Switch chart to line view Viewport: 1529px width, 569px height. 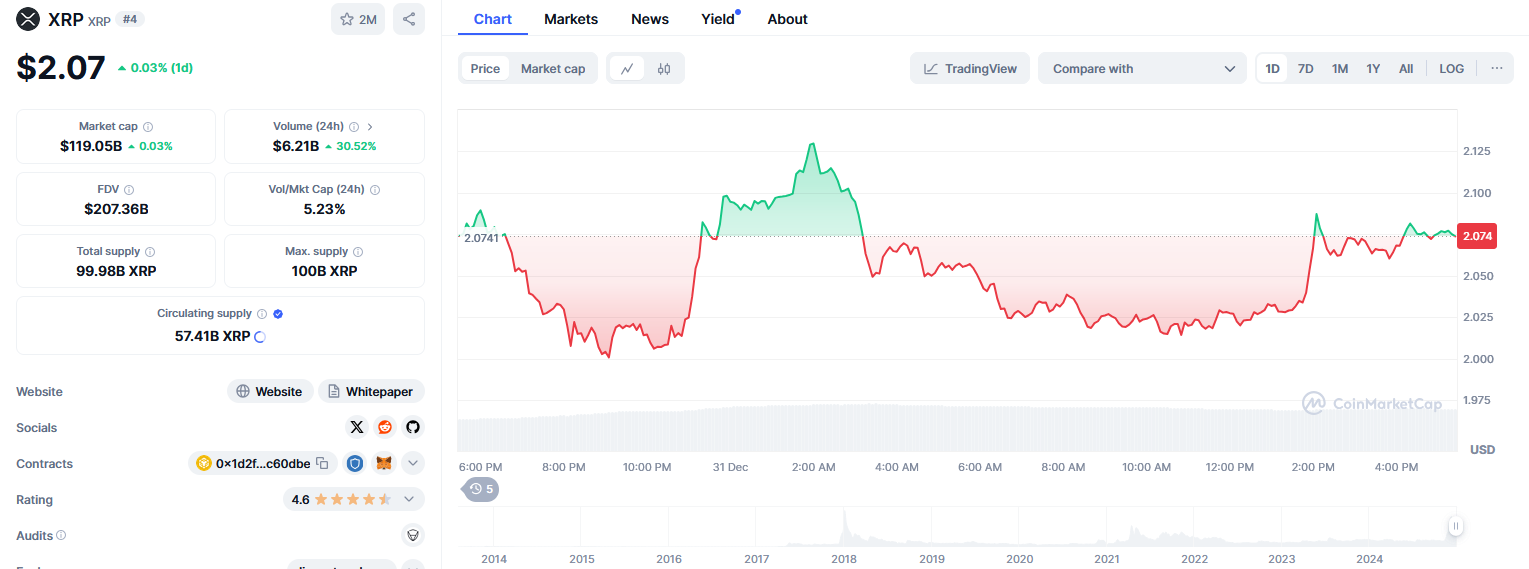627,68
